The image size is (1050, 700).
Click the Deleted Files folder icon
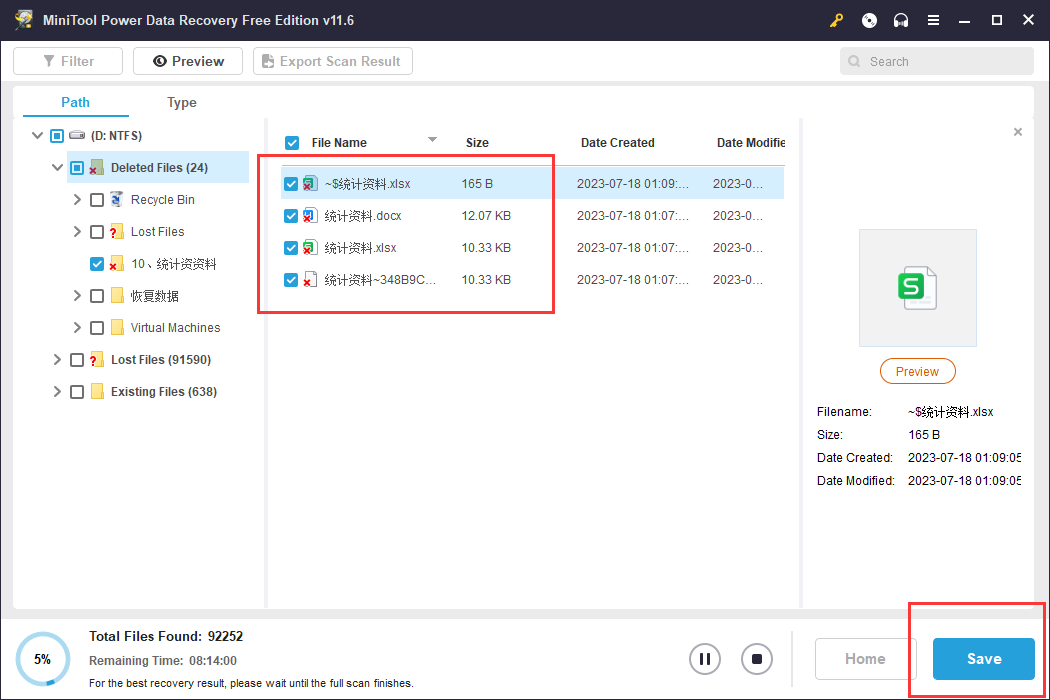point(96,167)
